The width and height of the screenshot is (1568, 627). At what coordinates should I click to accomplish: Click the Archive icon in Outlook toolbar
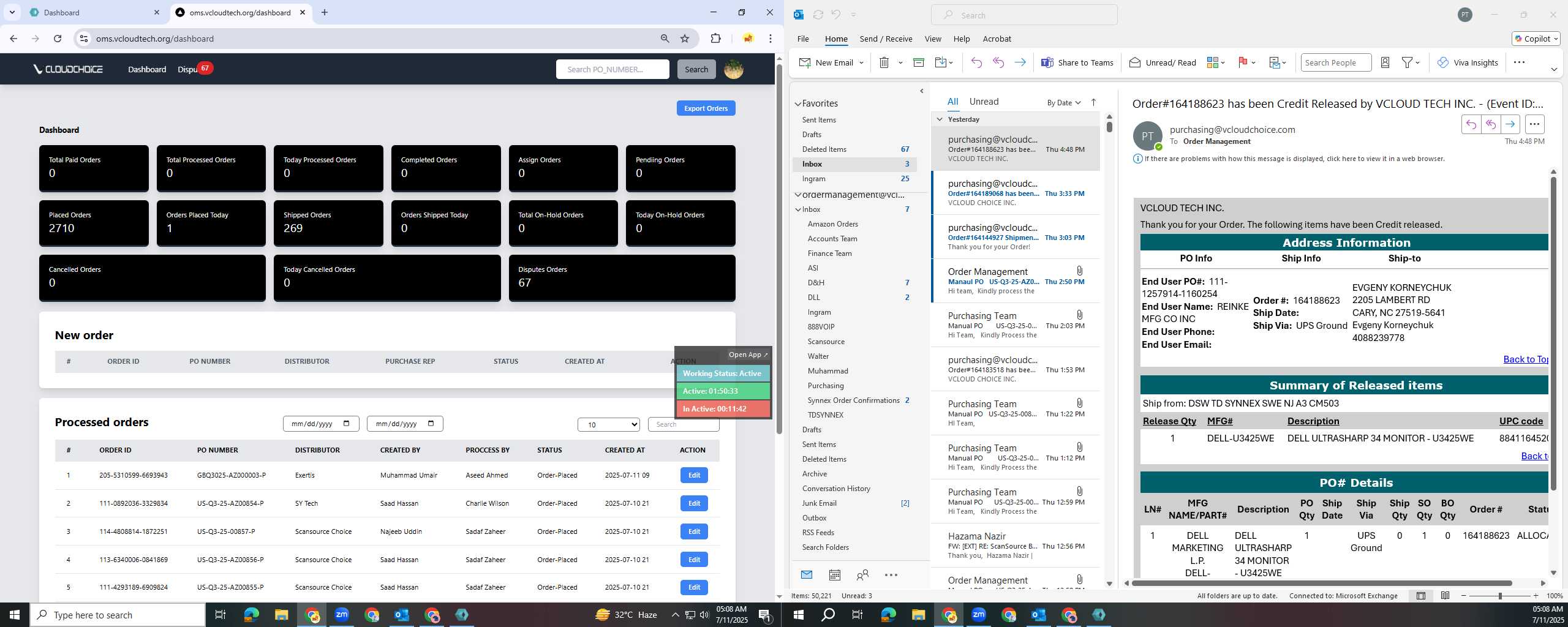(918, 62)
